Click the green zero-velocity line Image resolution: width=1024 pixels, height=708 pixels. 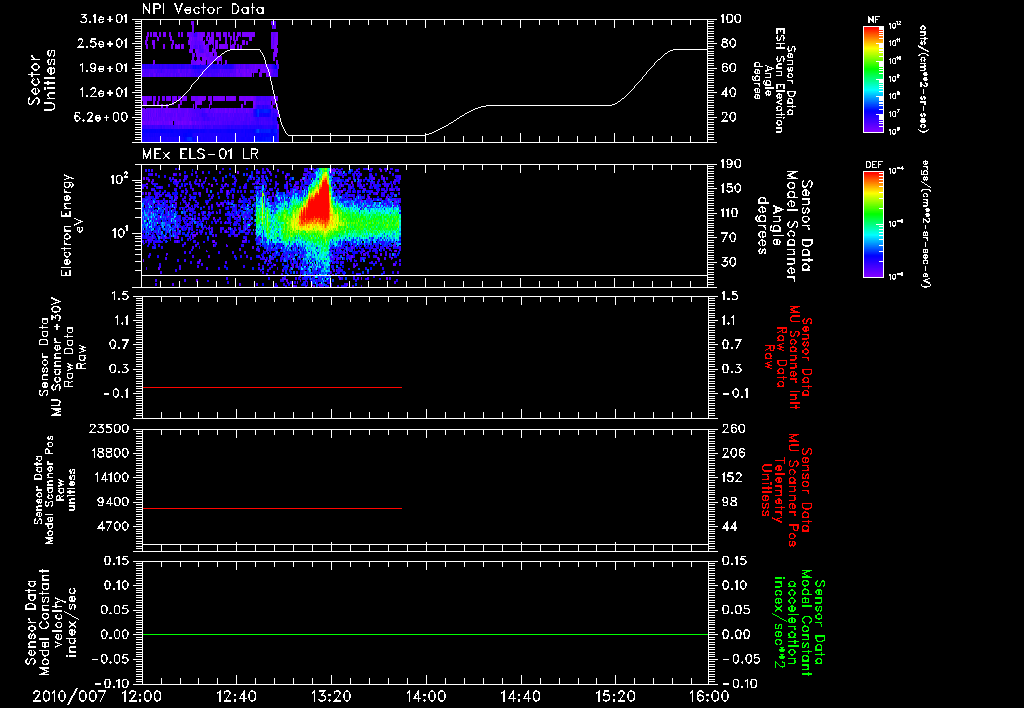(425, 634)
